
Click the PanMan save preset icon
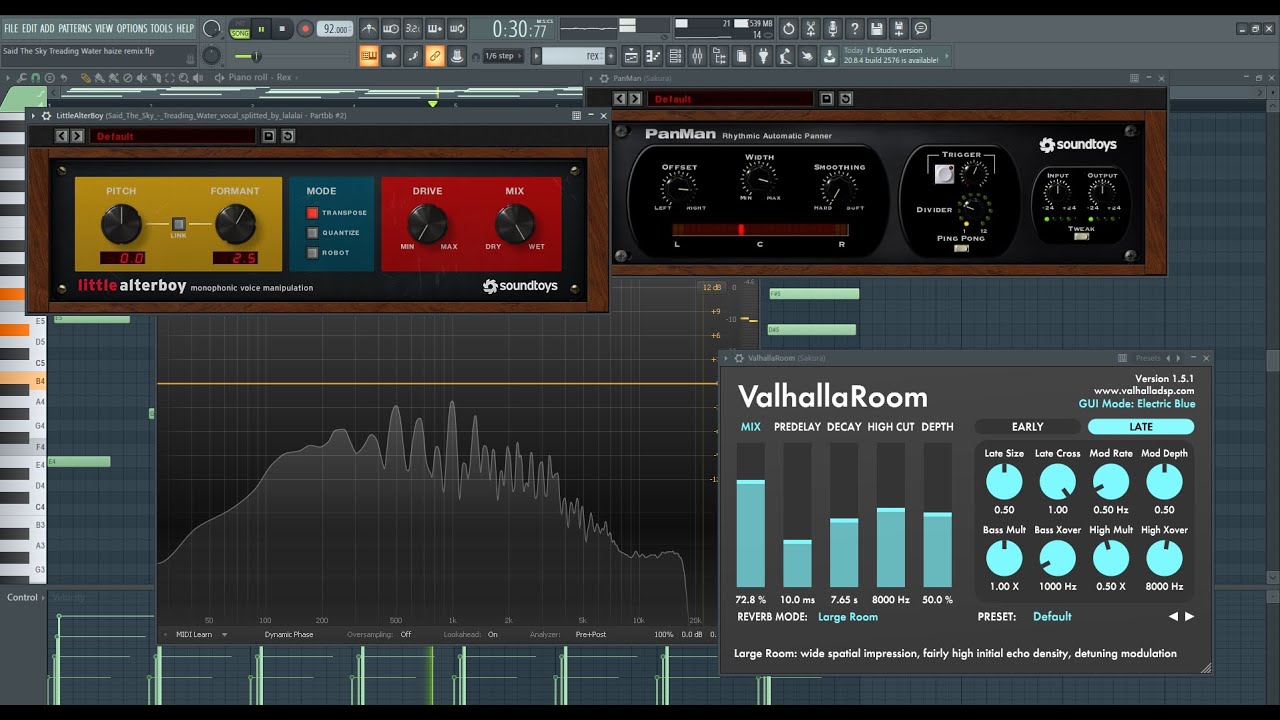point(827,99)
